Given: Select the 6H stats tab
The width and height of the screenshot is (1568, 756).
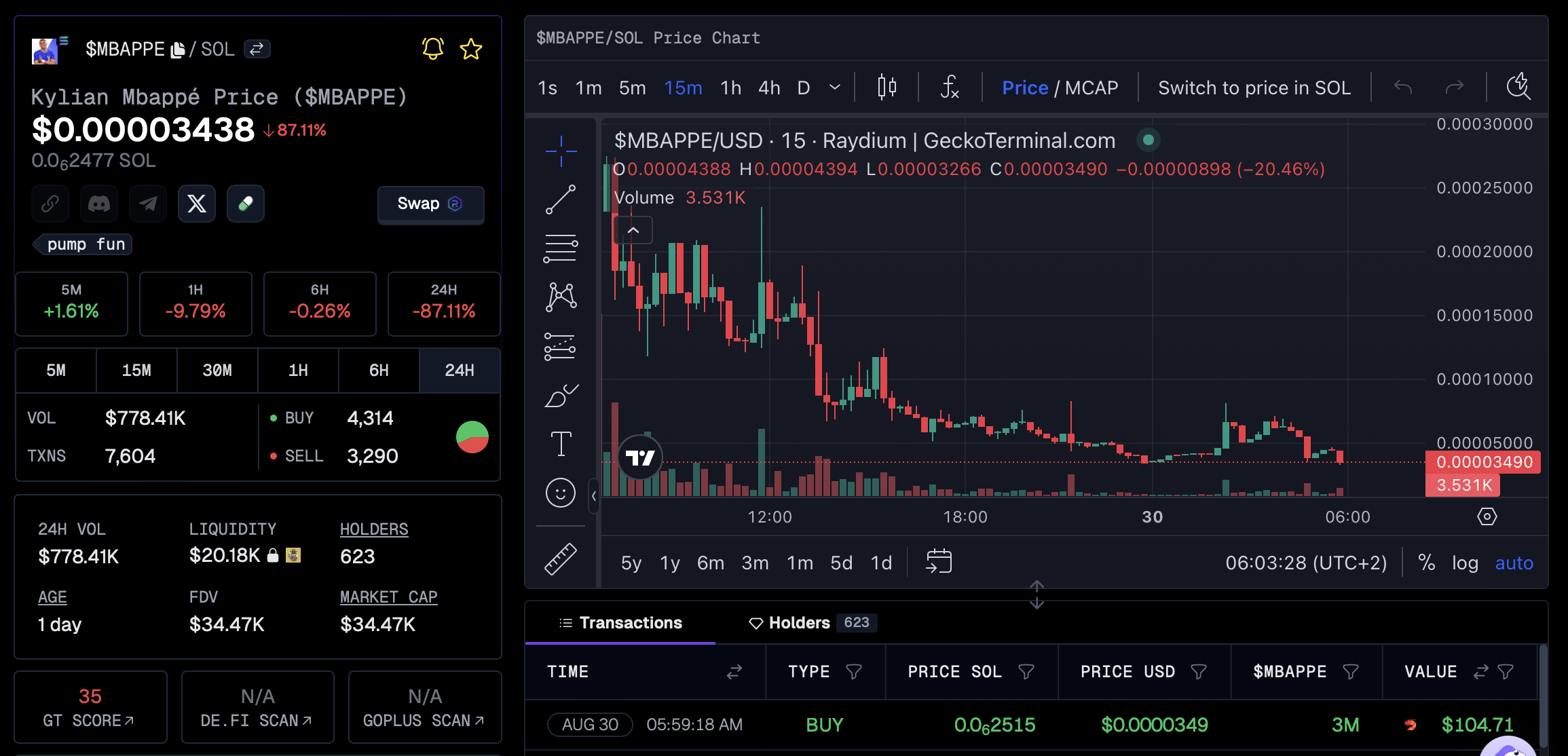Looking at the screenshot, I should [x=379, y=371].
